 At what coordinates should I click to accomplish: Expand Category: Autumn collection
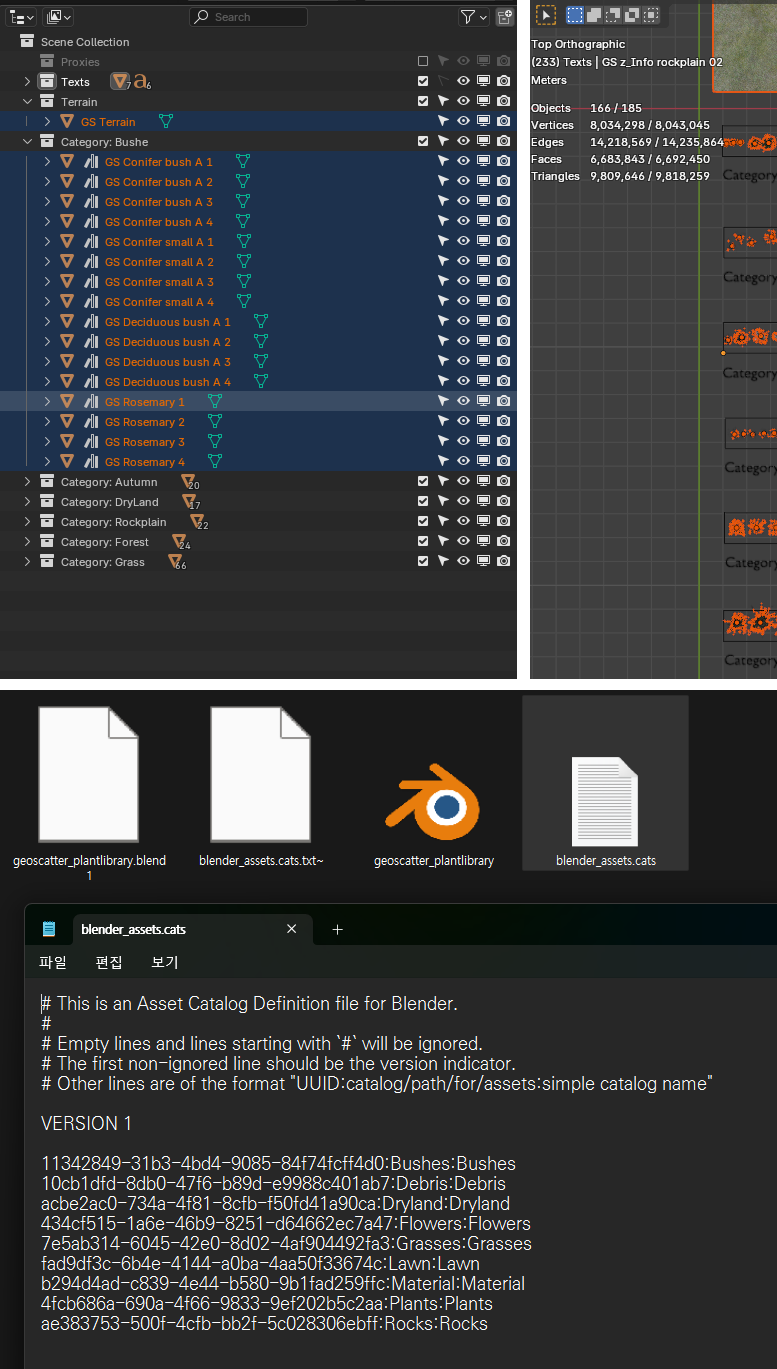[x=27, y=482]
